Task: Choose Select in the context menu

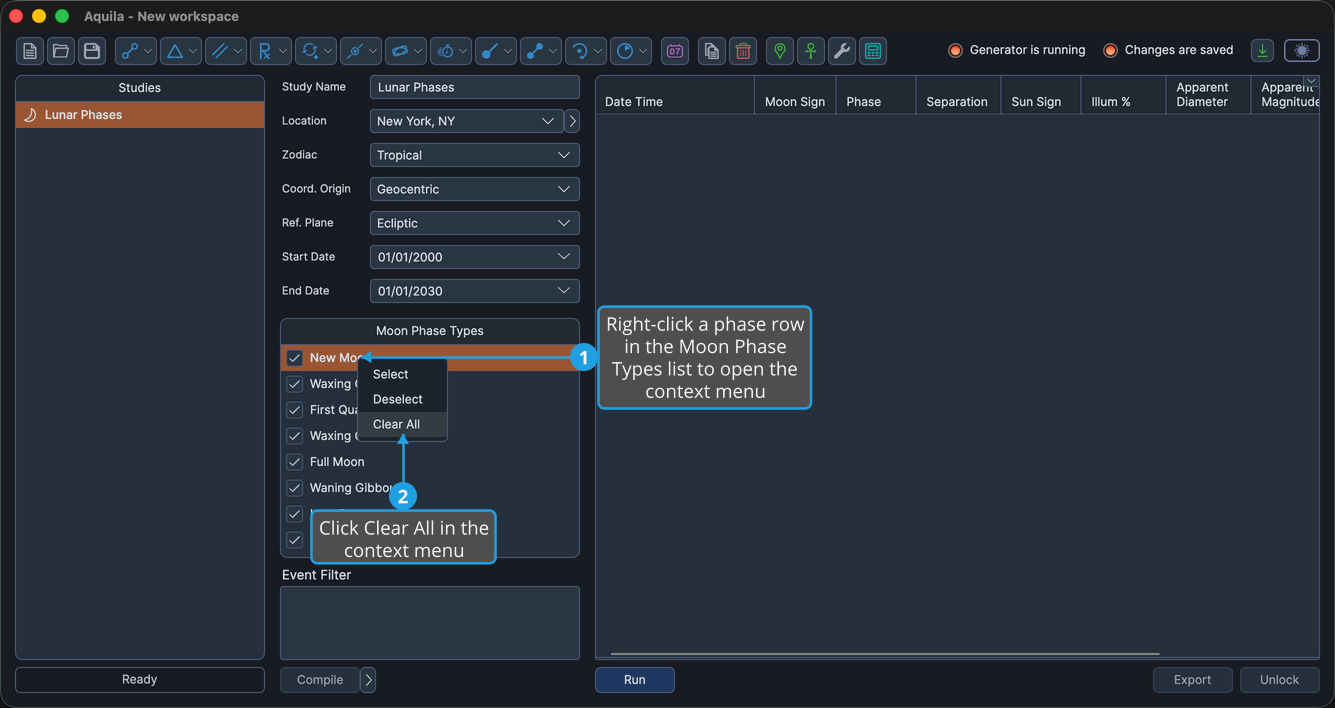Action: pyautogui.click(x=402, y=374)
